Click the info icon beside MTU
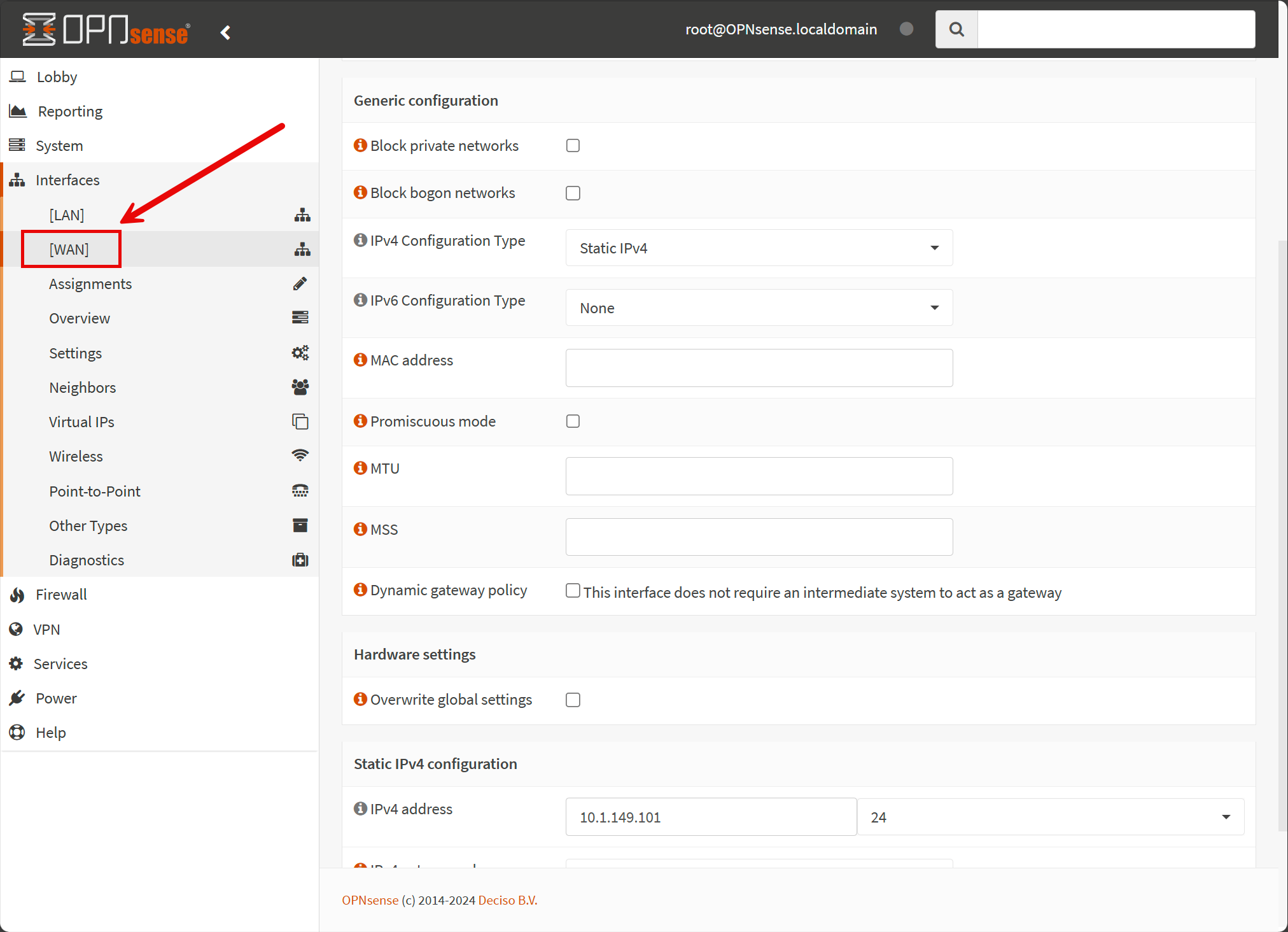Screen dimensions: 1288x932 [x=360, y=468]
